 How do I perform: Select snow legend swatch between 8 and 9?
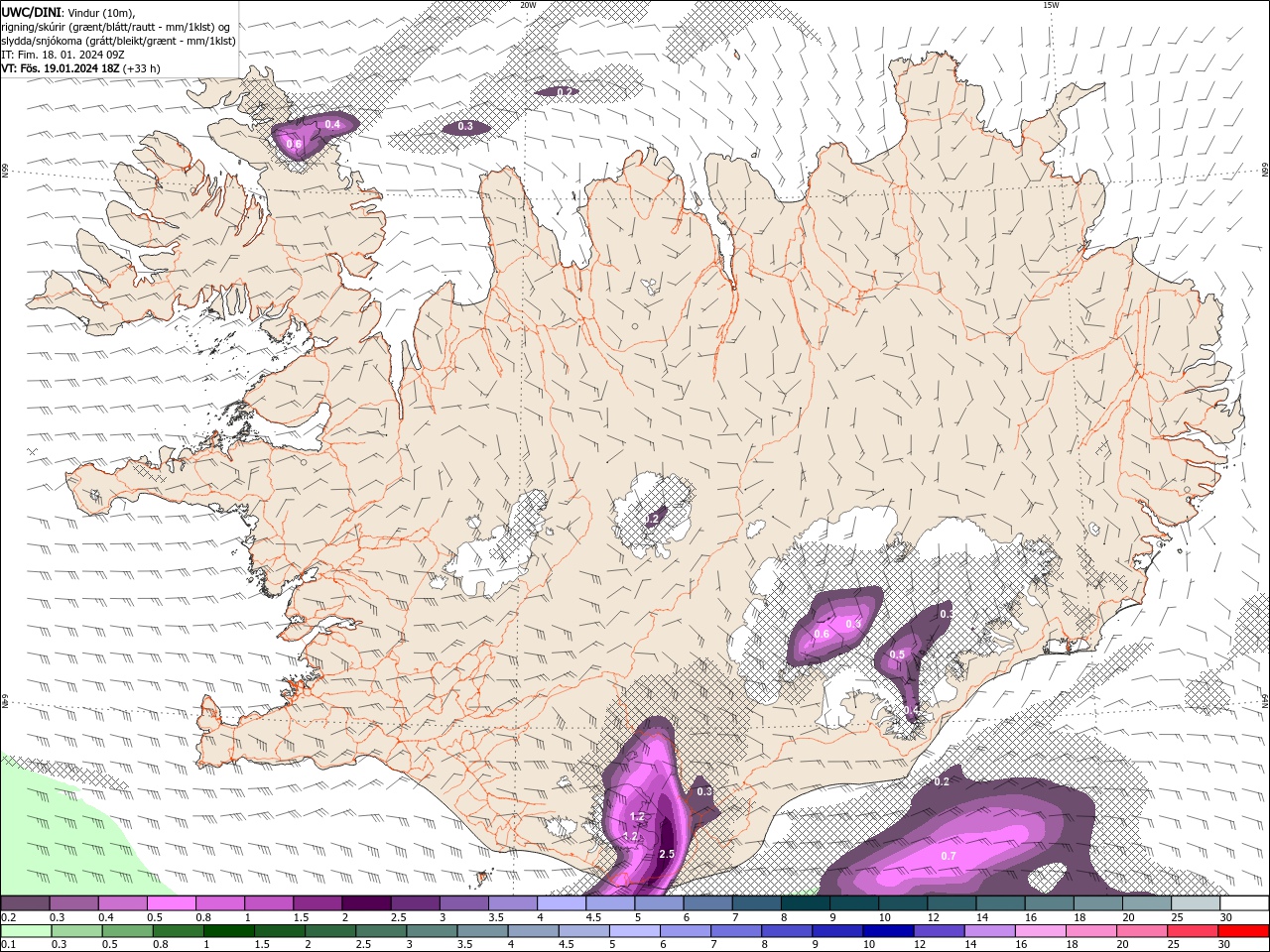pyautogui.click(x=806, y=903)
